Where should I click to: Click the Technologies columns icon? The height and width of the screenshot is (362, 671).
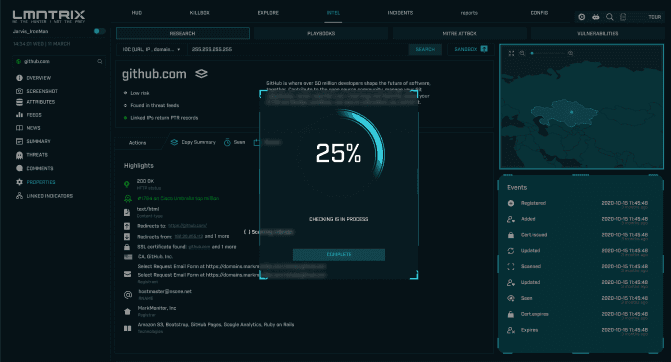click(x=128, y=328)
